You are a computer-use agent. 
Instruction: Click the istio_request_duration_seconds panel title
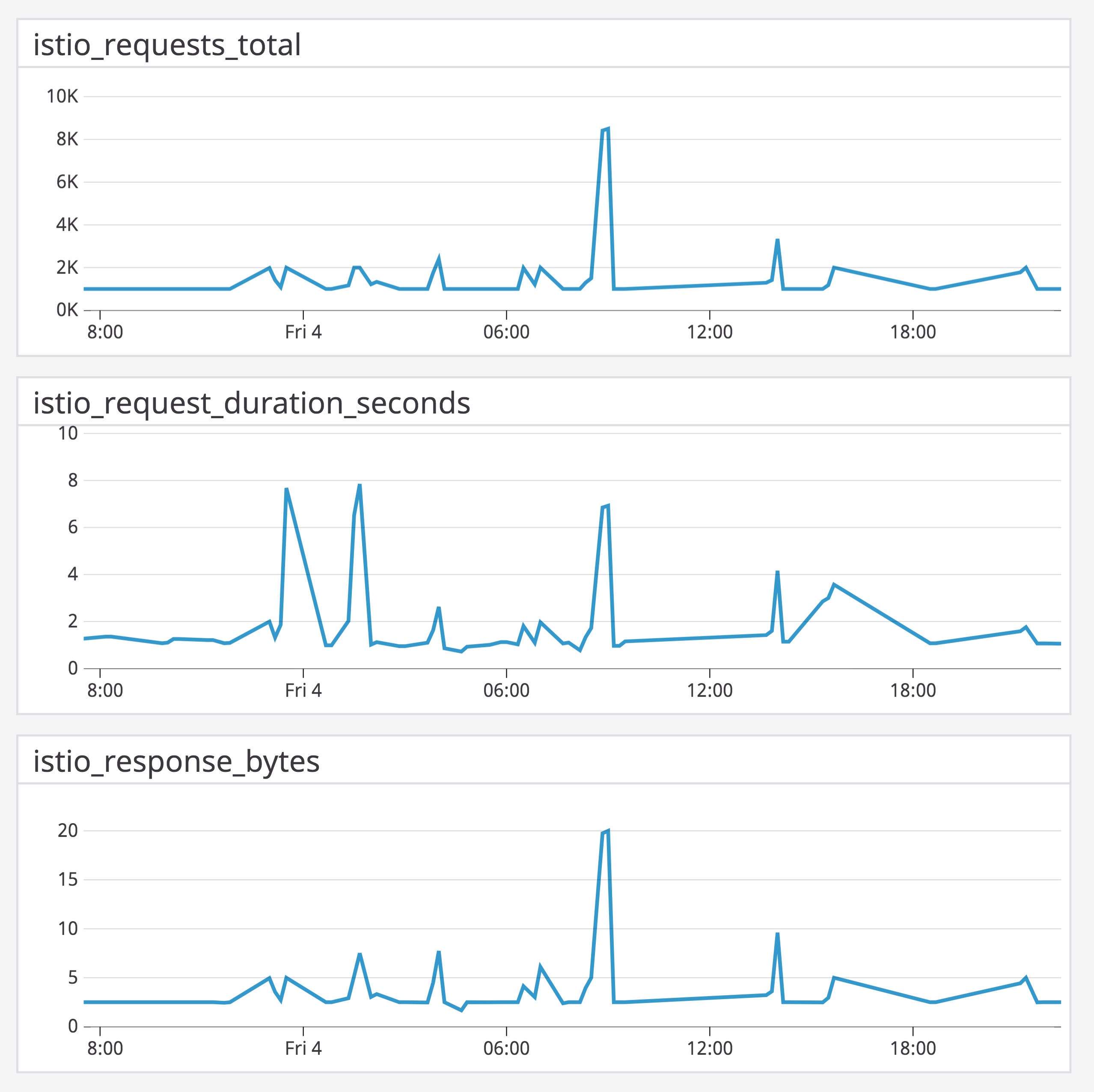coord(251,403)
